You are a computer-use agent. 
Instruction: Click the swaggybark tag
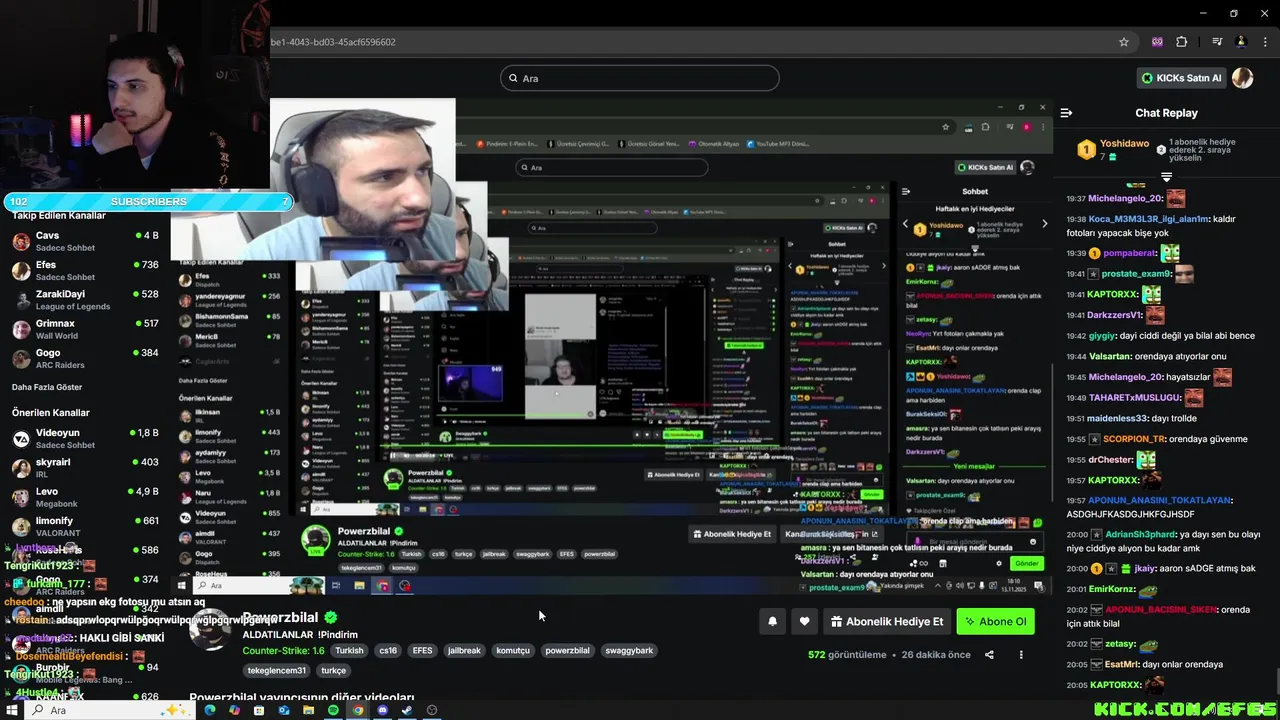pyautogui.click(x=629, y=651)
